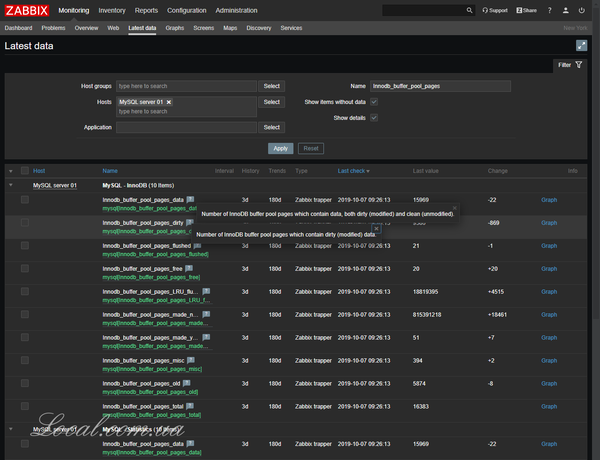Focus the Application filter field
Screen dimensions: 600x460
coord(186,127)
